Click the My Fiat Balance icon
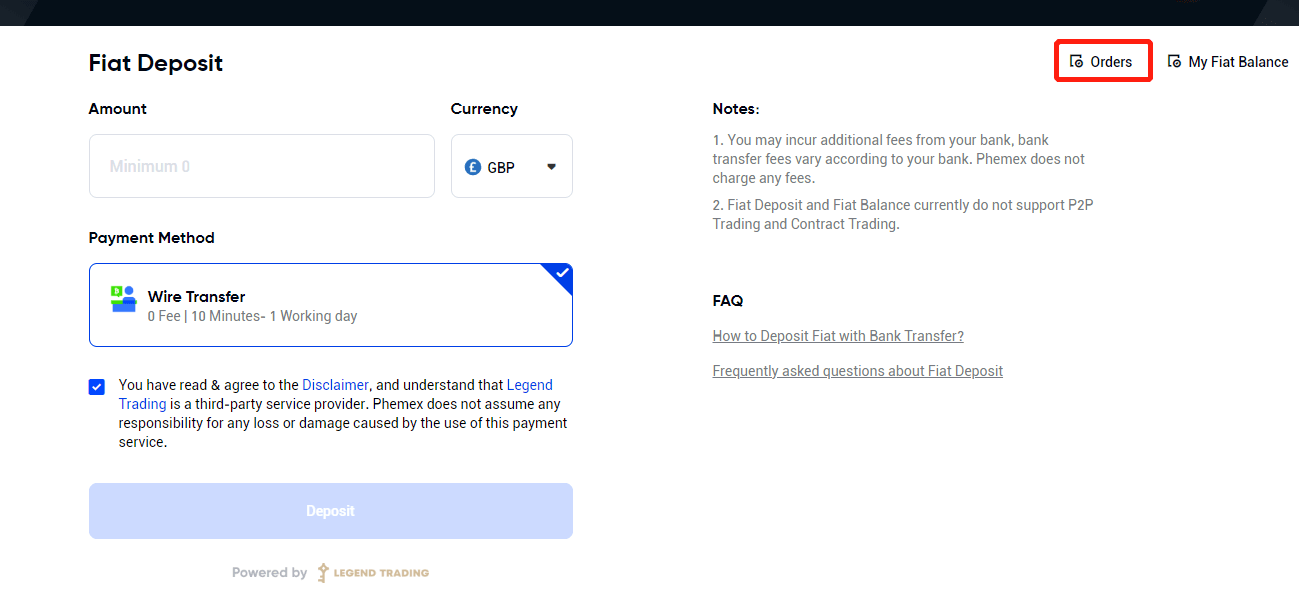Image resolution: width=1299 pixels, height=592 pixels. (x=1174, y=62)
